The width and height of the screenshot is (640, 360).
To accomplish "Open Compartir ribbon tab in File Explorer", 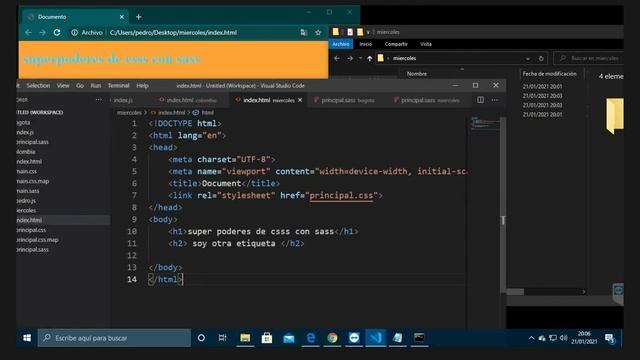I will (x=396, y=44).
